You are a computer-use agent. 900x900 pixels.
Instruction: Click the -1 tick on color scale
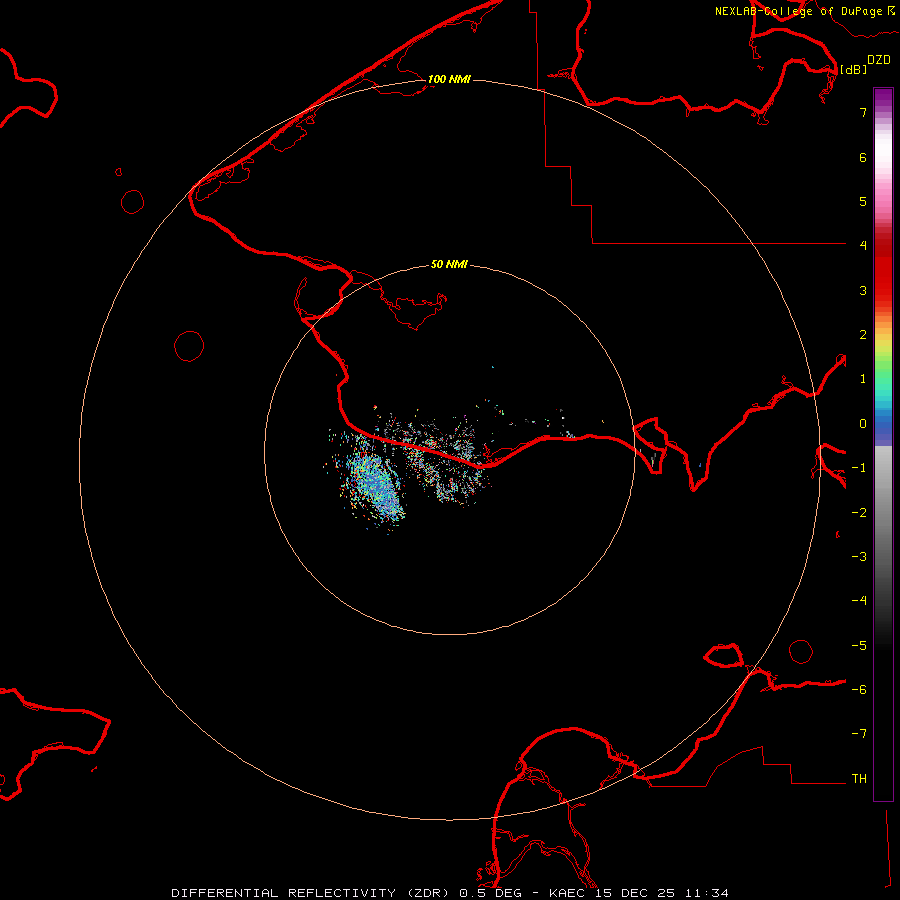(859, 468)
